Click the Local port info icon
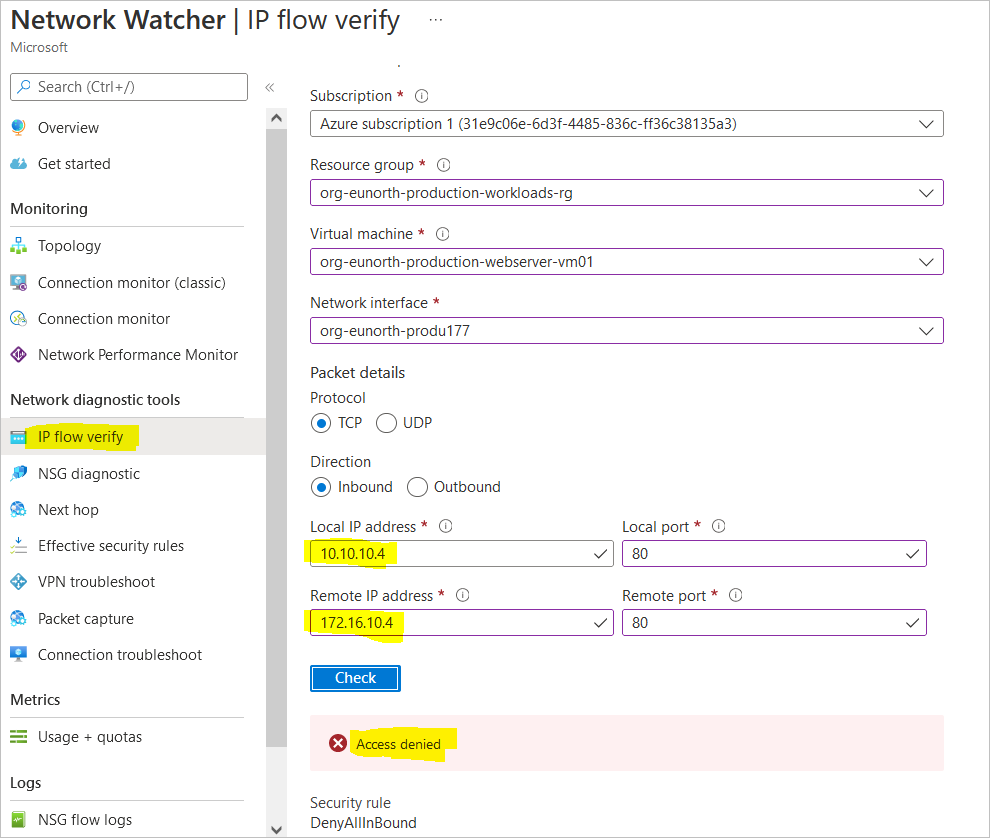 719,526
